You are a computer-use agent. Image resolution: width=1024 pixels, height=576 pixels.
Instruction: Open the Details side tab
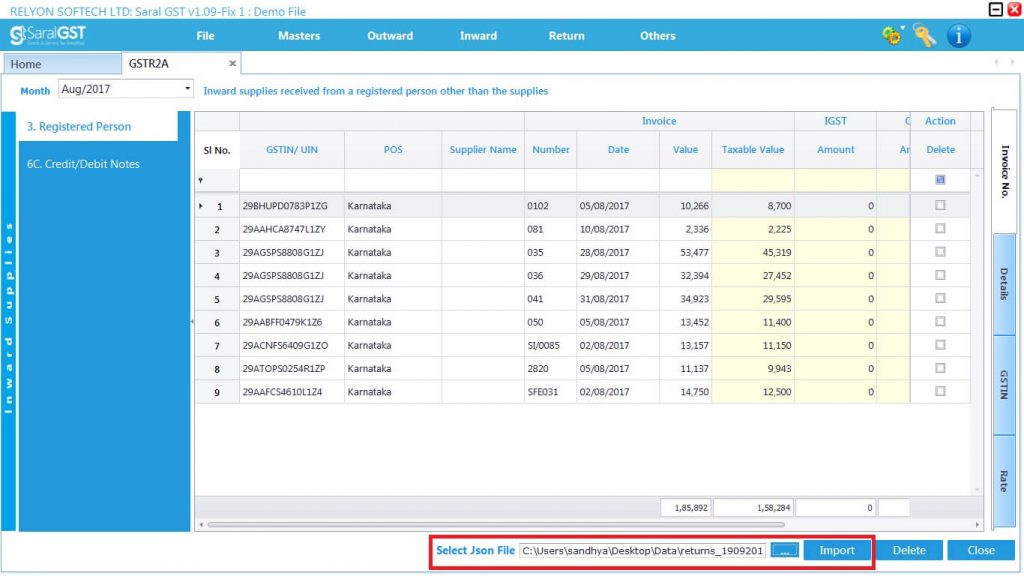pyautogui.click(x=1004, y=284)
